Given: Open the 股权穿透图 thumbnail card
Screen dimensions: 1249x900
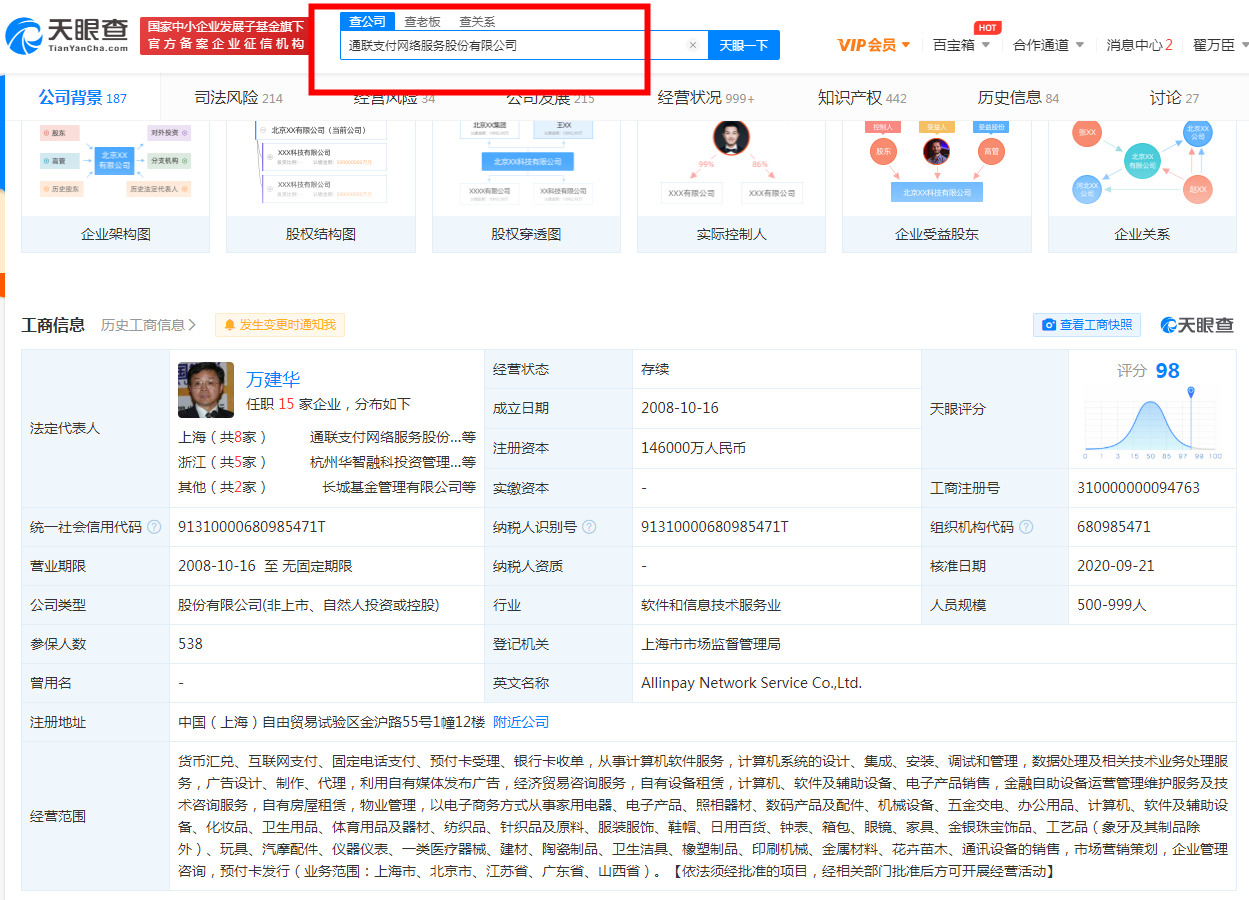Looking at the screenshot, I should point(526,186).
